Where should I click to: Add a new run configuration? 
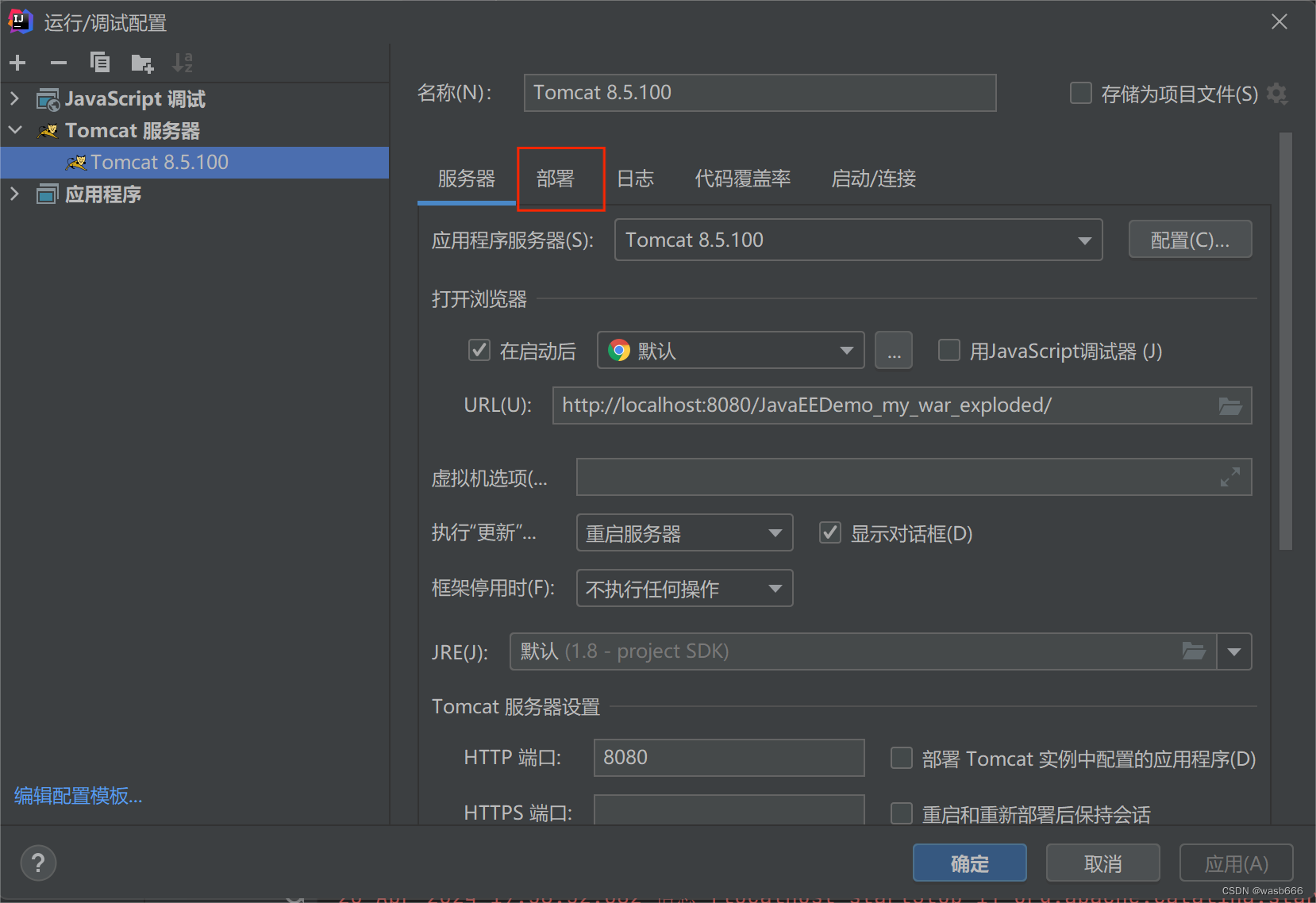[17, 63]
